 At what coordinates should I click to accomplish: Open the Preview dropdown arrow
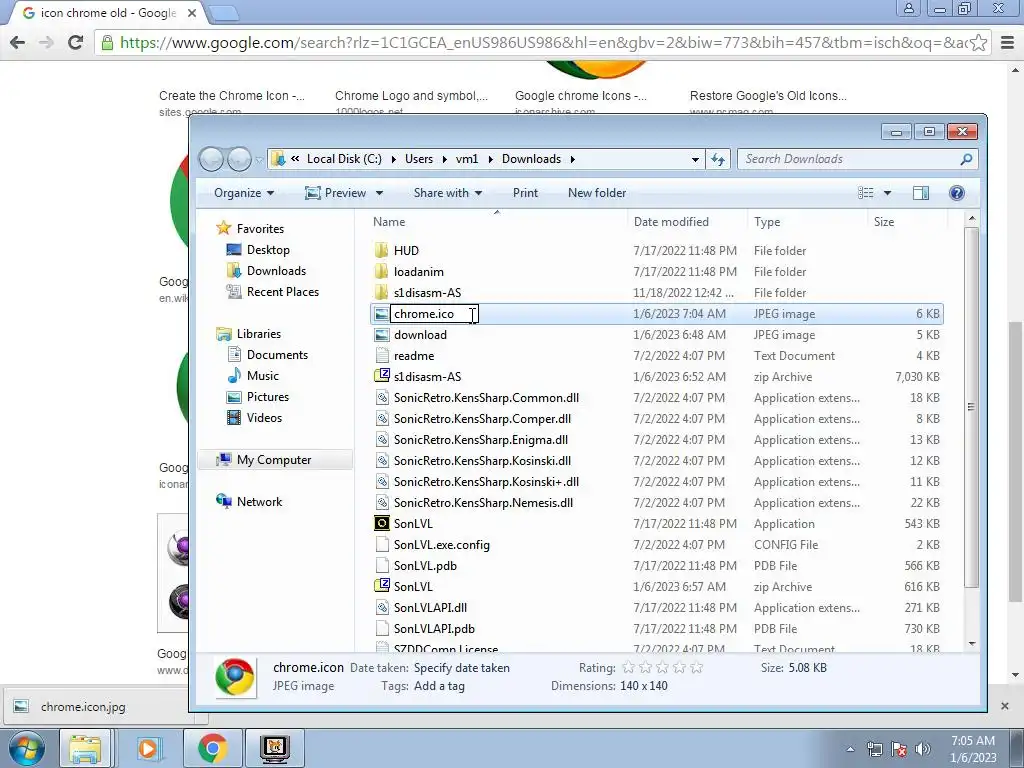click(x=379, y=193)
